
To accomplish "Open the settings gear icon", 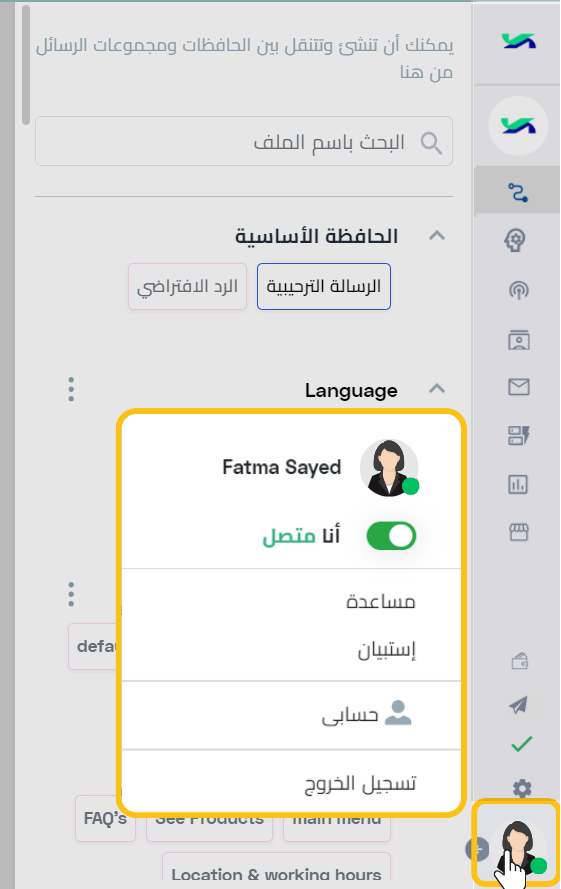I will point(522,788).
